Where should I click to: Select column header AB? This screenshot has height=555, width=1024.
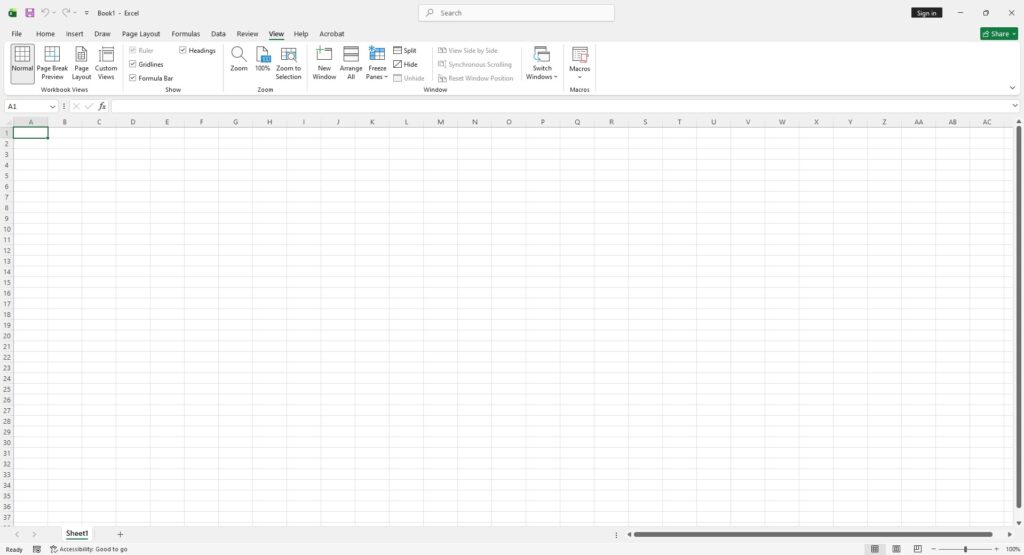[x=952, y=122]
